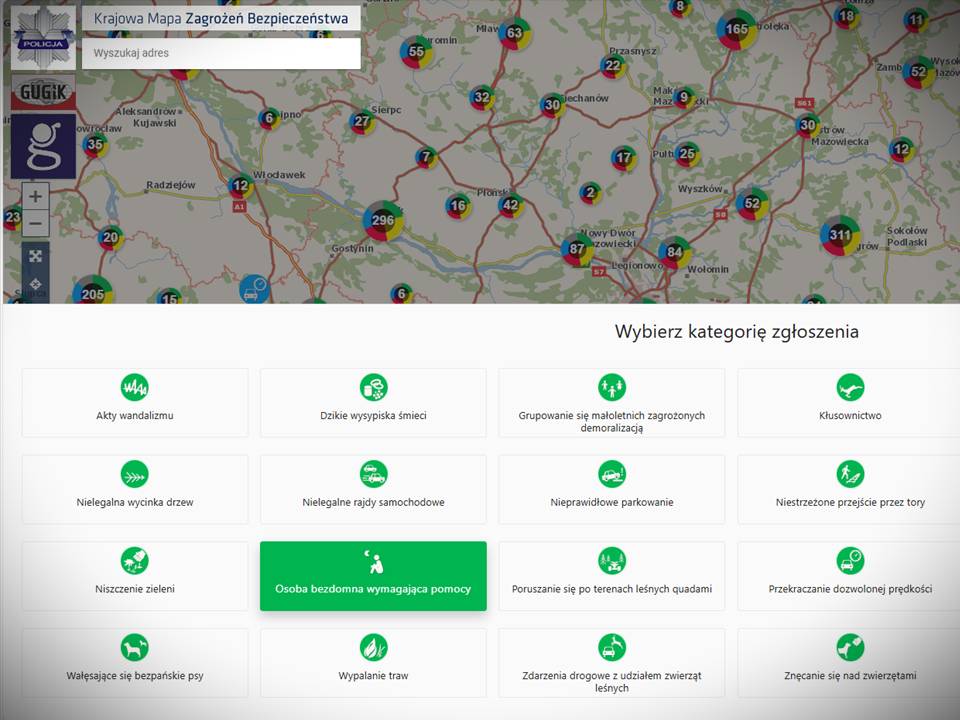960x720 pixels.
Task: Choose the Dzikie wysypiska śmieci icon
Action: pos(373,388)
